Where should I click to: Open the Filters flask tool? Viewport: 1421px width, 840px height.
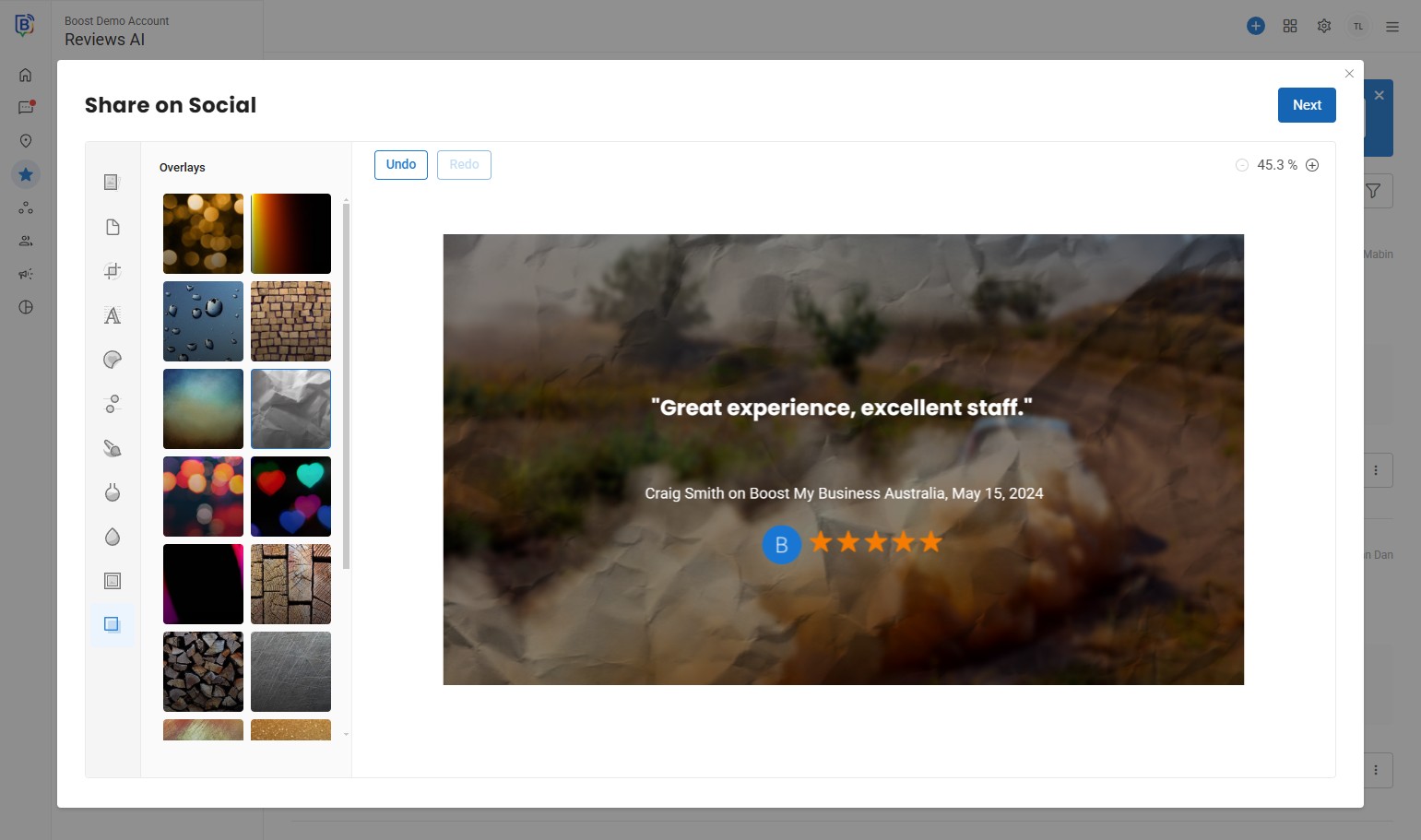[112, 492]
